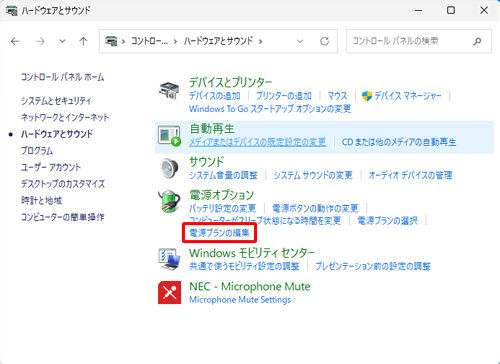Refresh the control panel view
Screen dimensions: 500x364
coord(324,41)
